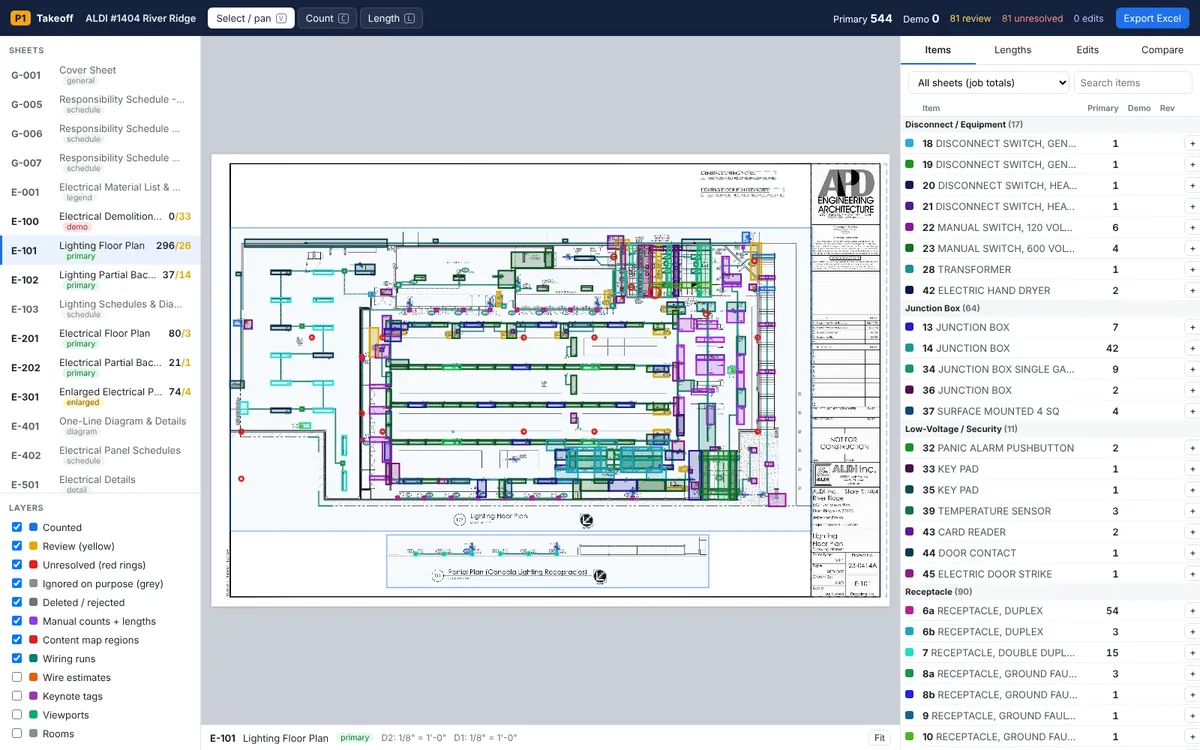This screenshot has height=750, width=1200.
Task: Switch to the Compare tab
Action: tap(1162, 50)
